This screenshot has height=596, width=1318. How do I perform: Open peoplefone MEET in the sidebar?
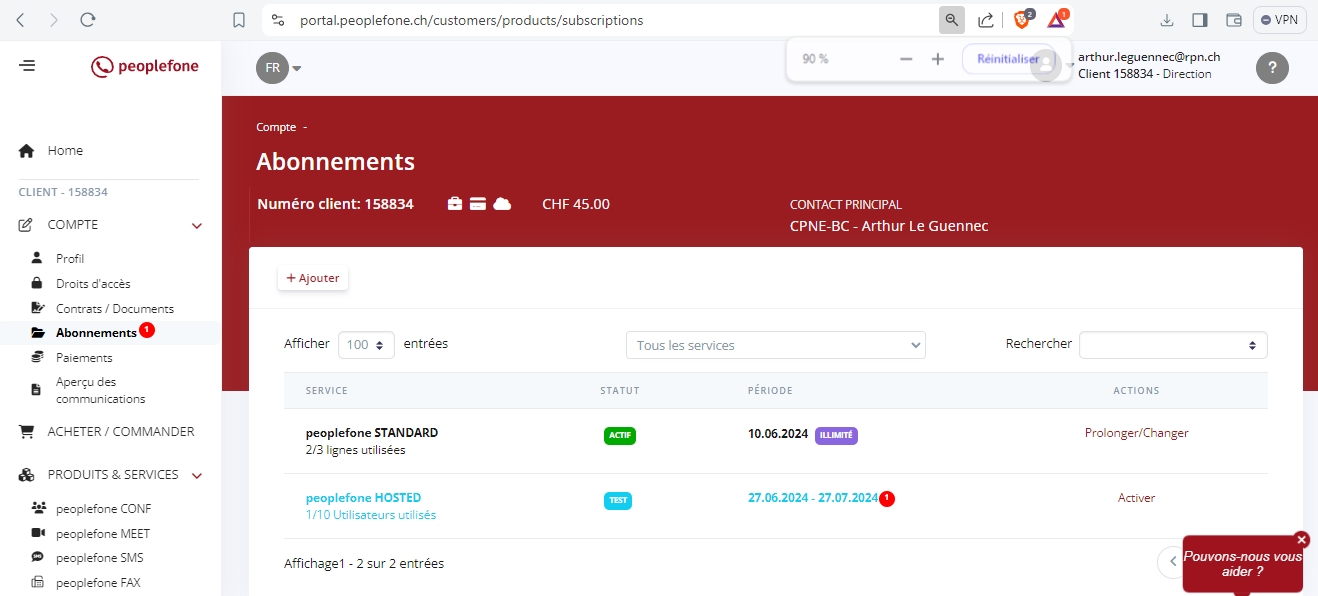103,533
